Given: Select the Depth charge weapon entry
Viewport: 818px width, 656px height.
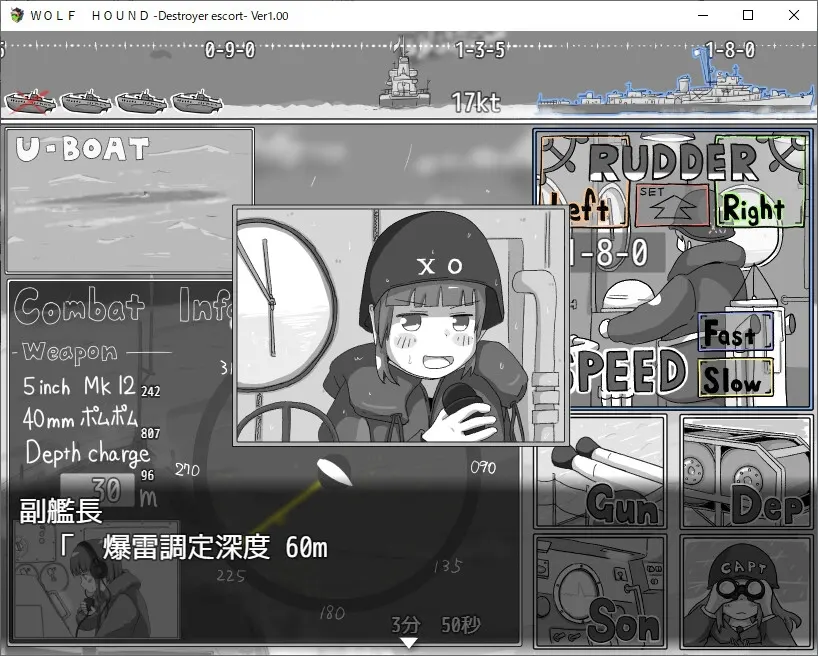Looking at the screenshot, I should point(88,454).
